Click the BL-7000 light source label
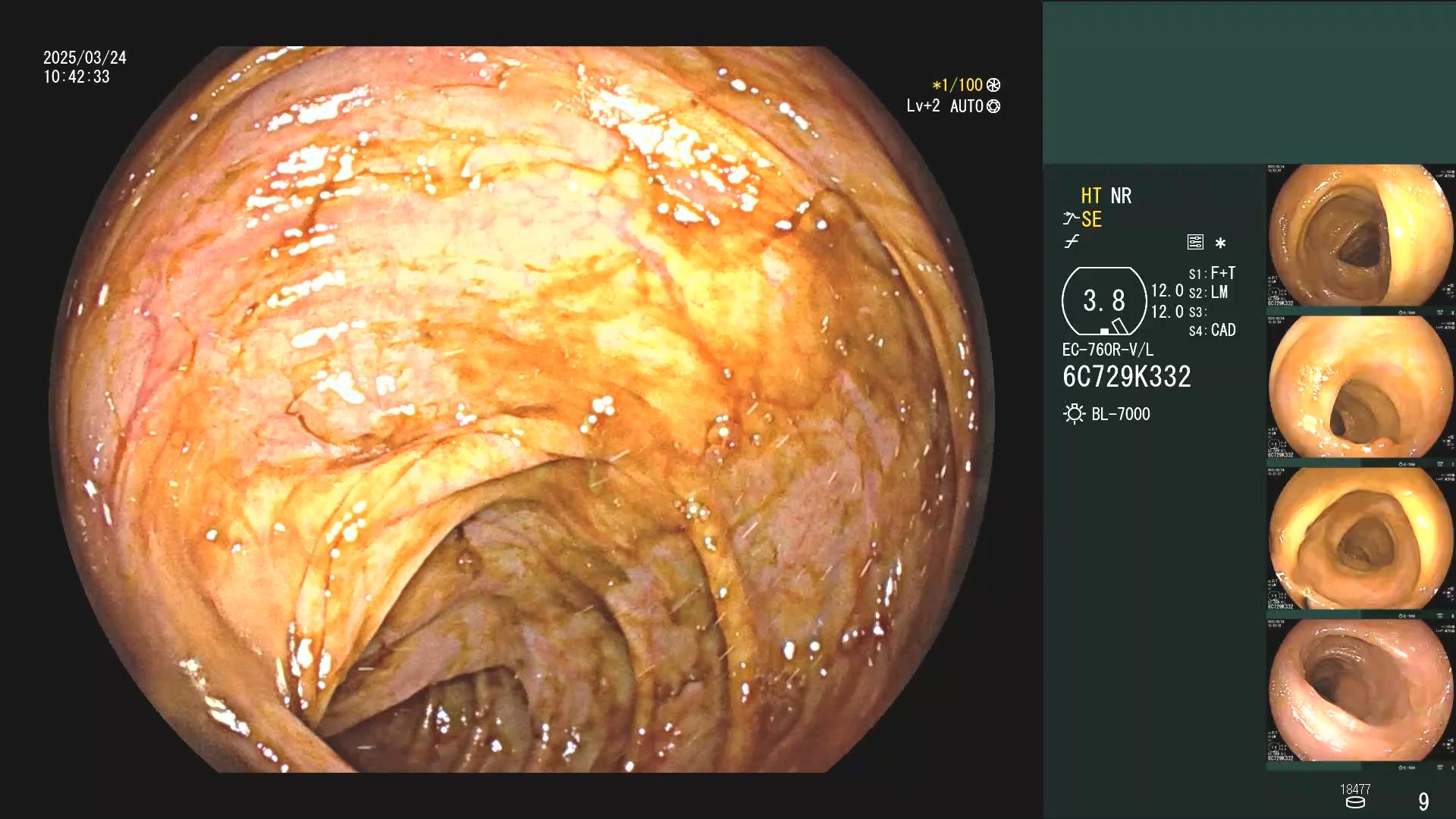The height and width of the screenshot is (819, 1456). (1121, 414)
